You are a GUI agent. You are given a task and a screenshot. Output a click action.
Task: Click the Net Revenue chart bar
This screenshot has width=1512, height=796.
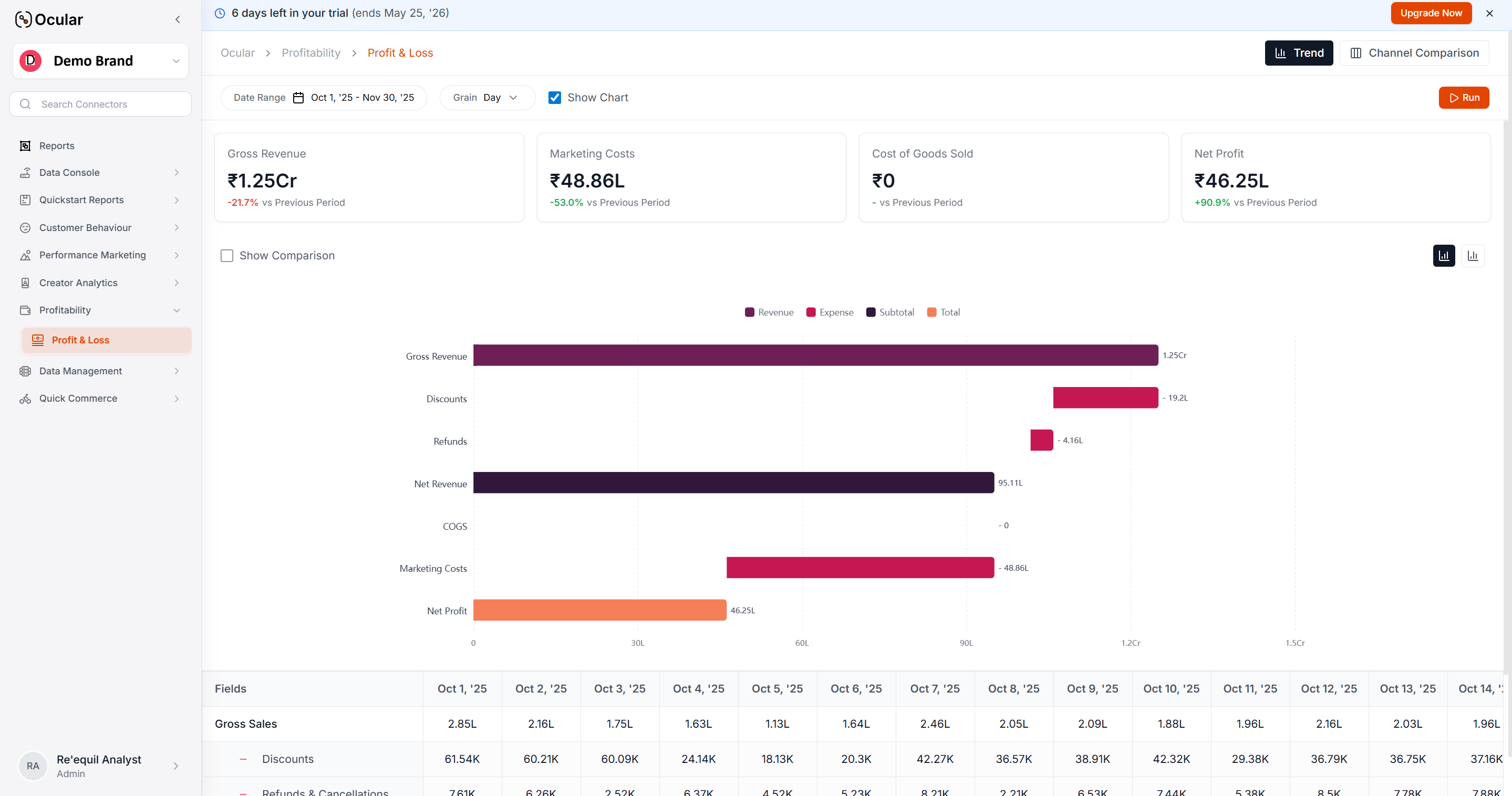(x=734, y=483)
